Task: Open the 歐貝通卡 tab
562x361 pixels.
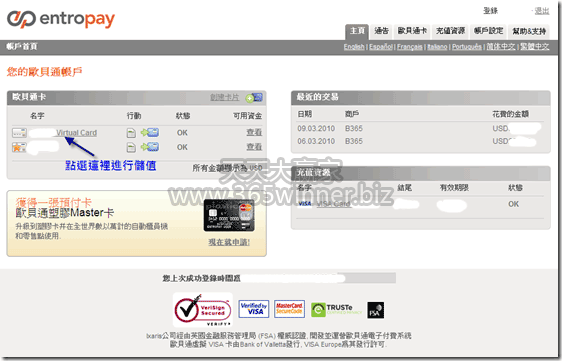Action: click(x=412, y=31)
